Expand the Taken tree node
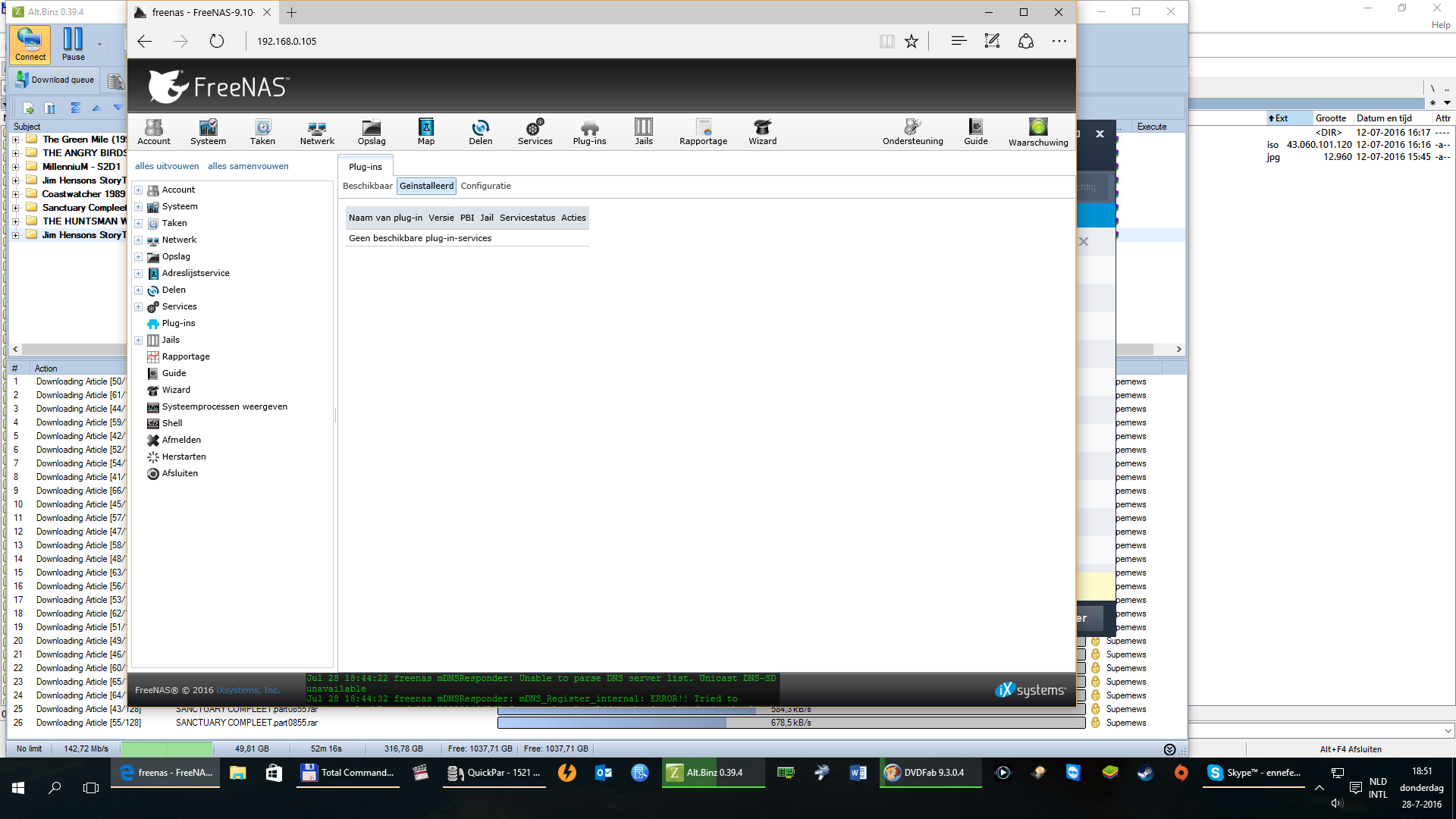Viewport: 1456px width, 819px height. tap(139, 223)
